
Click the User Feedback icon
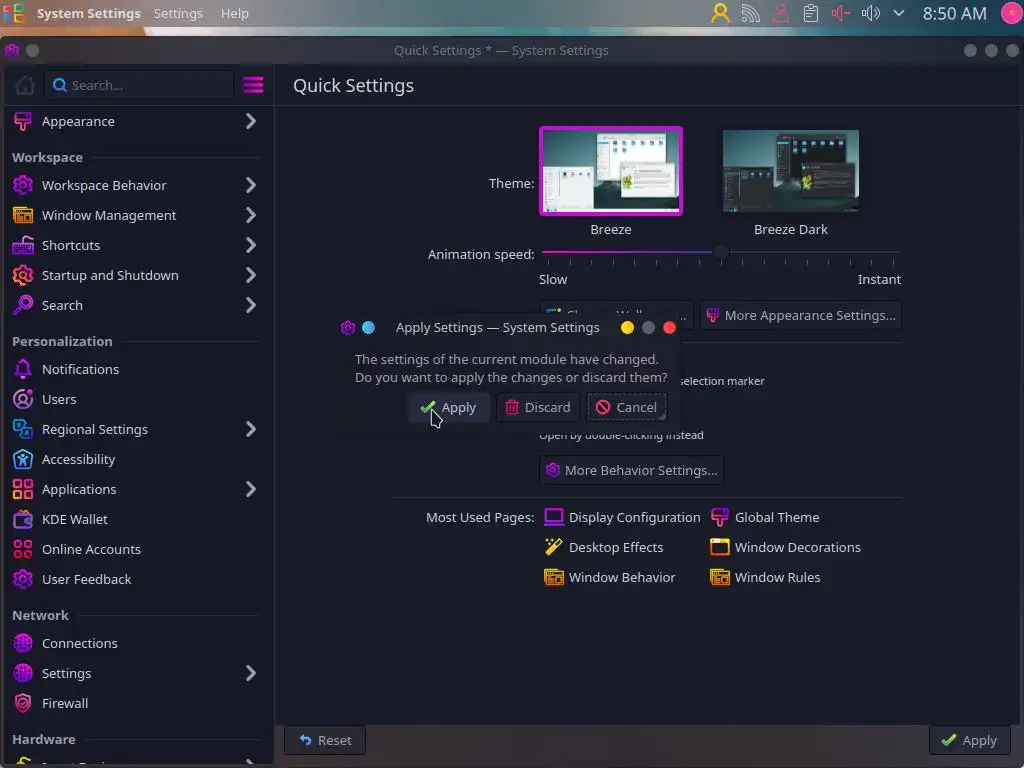click(23, 580)
